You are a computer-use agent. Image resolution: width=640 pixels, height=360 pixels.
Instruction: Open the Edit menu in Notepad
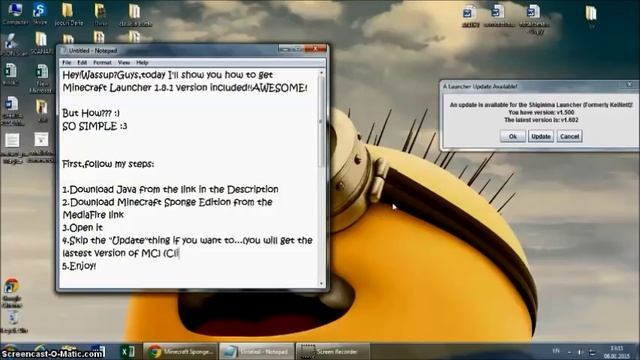point(82,62)
